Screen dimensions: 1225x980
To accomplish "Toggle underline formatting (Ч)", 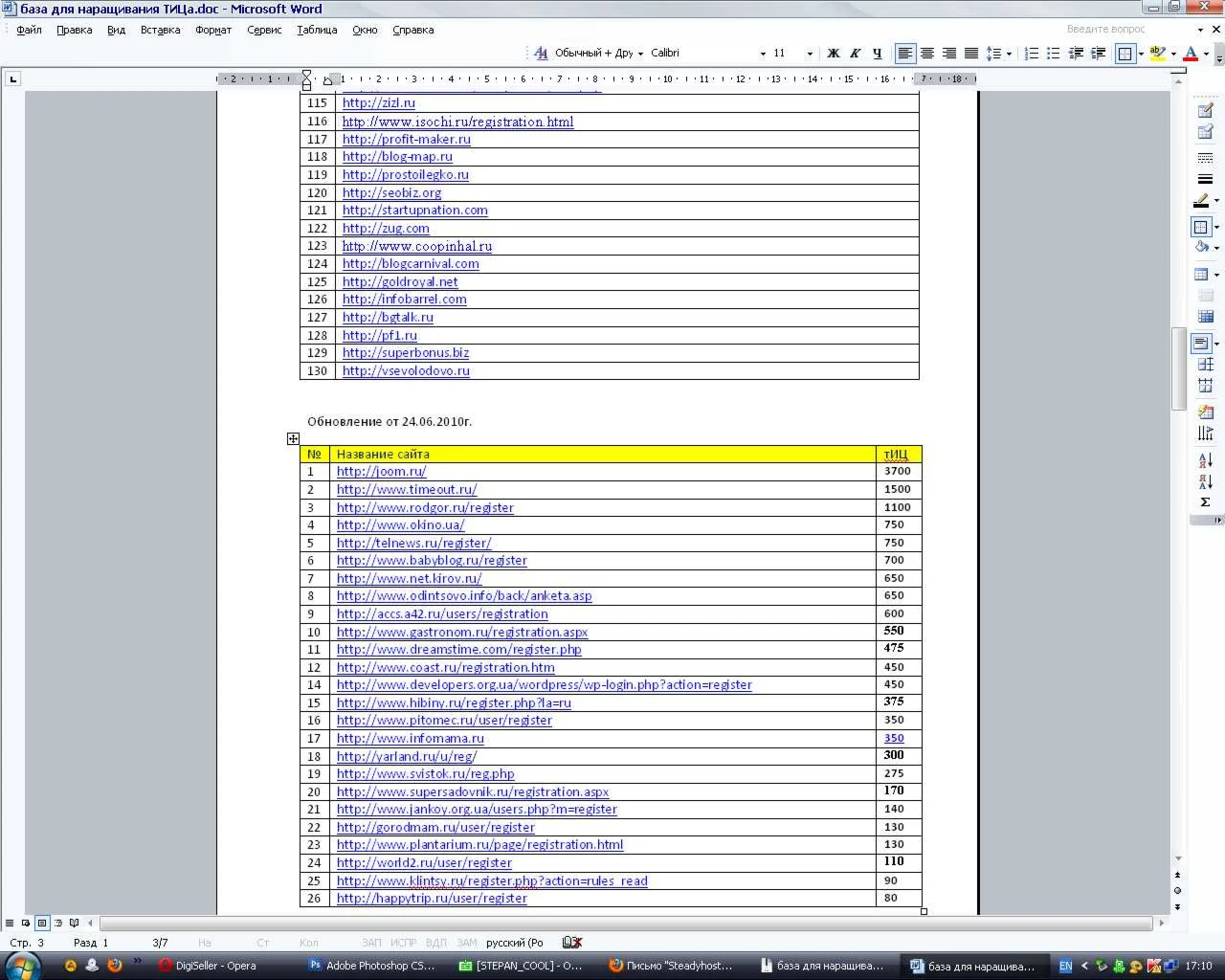I will (877, 54).
